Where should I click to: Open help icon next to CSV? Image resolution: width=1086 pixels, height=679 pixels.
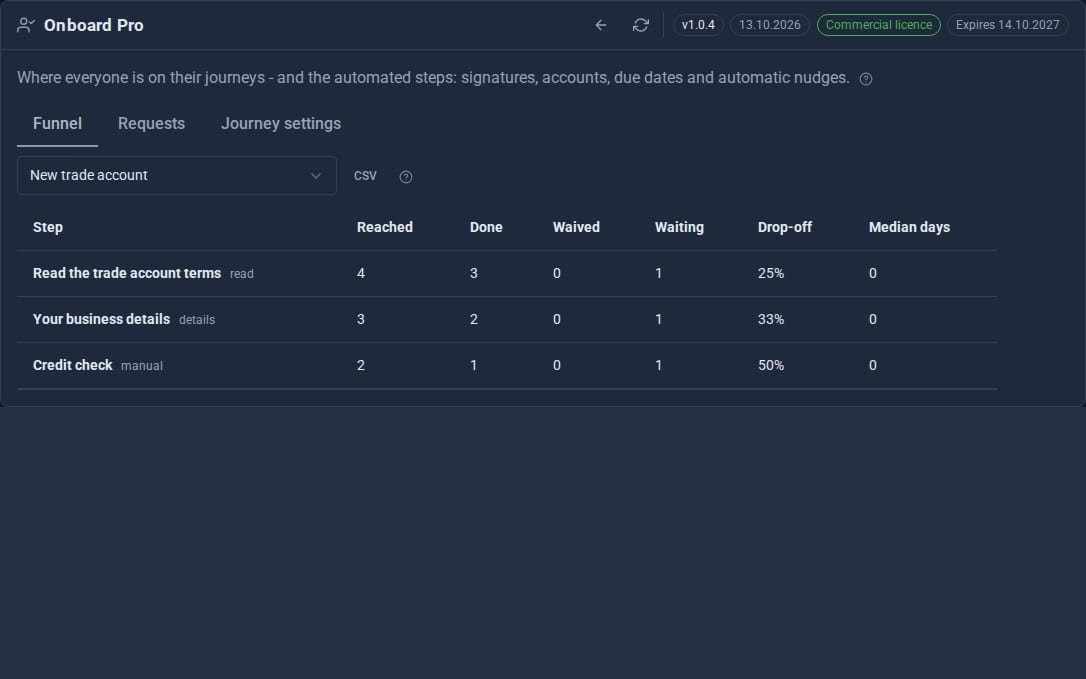coord(406,177)
